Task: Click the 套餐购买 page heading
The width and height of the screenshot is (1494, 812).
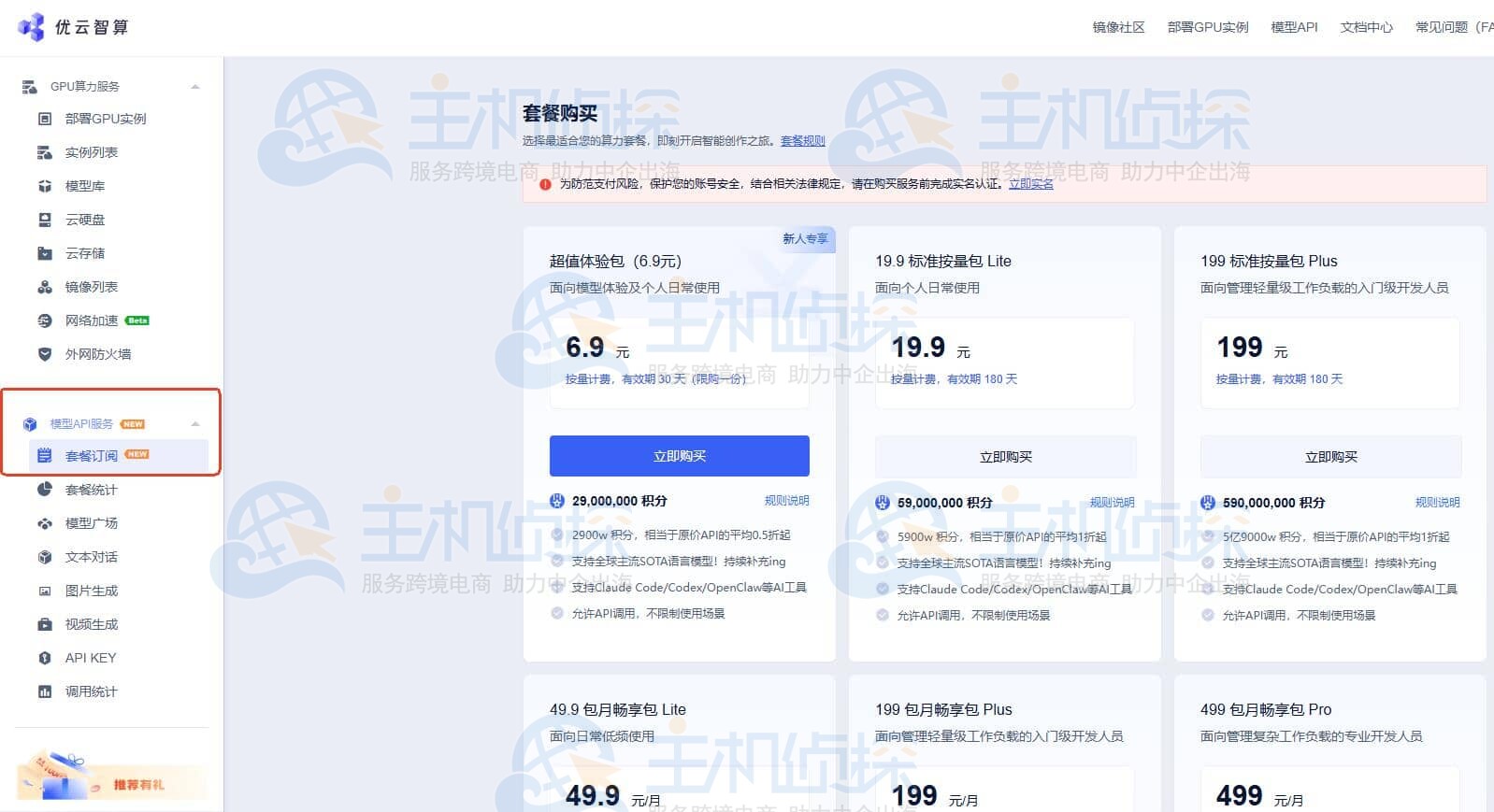Action: 560,113
